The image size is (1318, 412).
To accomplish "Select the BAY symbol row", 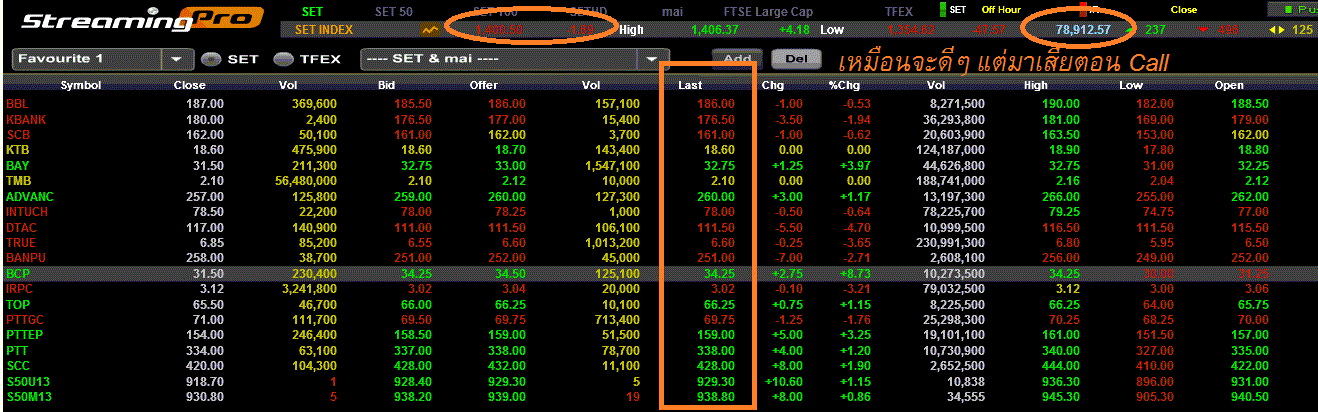I will 659,165.
